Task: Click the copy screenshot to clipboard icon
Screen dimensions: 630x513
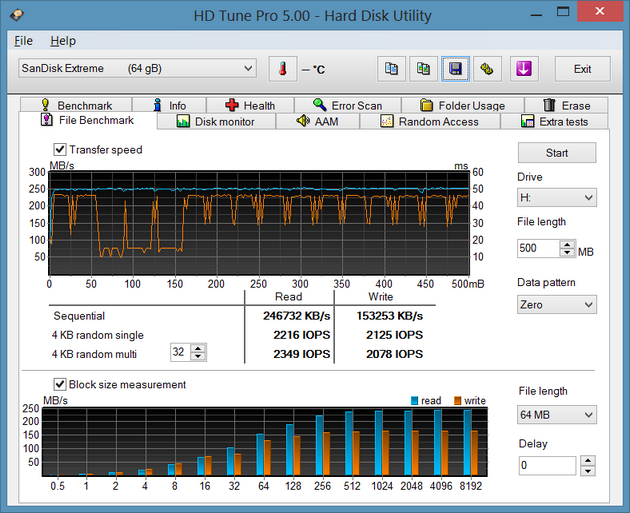Action: [x=423, y=69]
